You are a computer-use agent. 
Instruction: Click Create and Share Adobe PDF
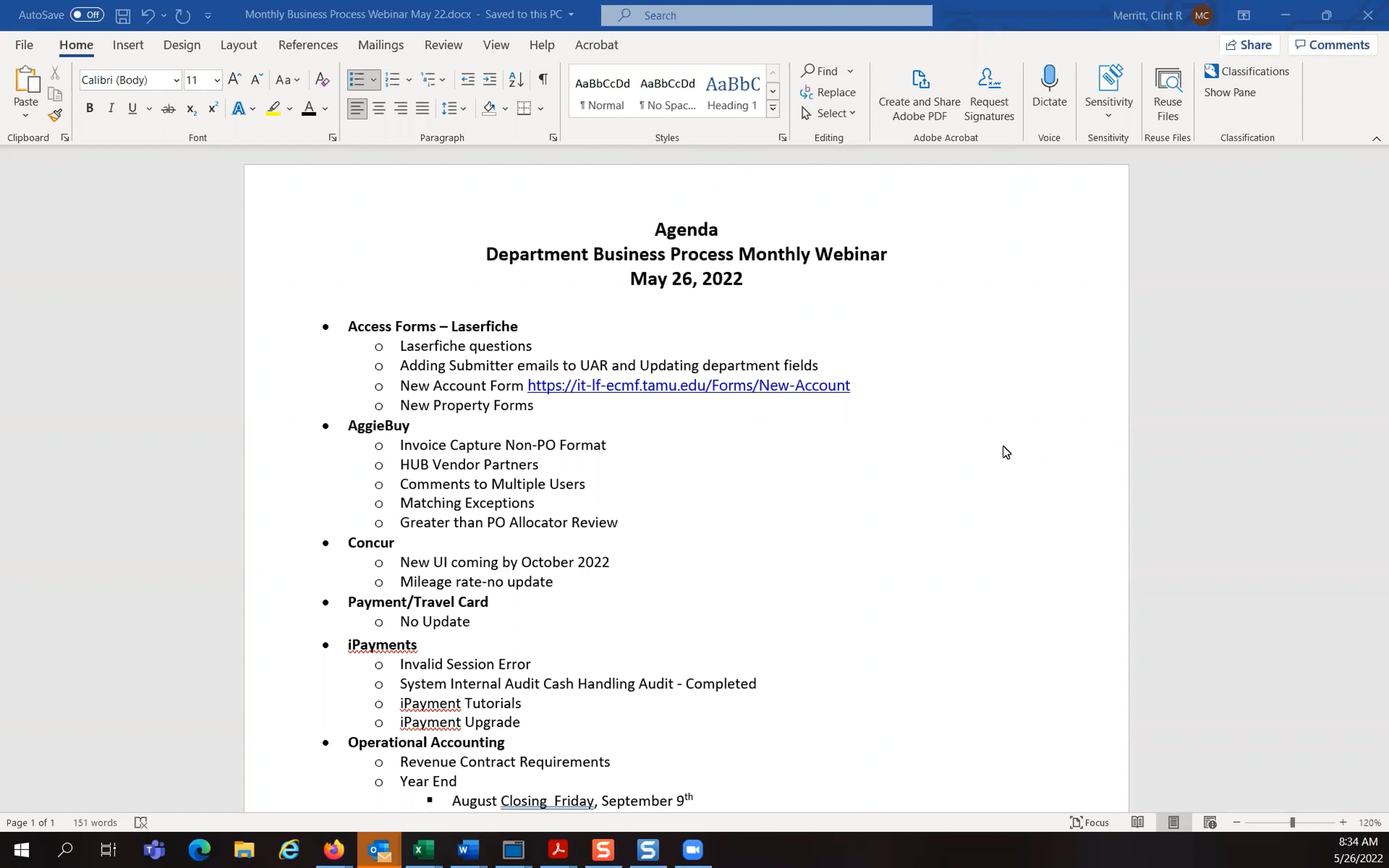point(919,94)
